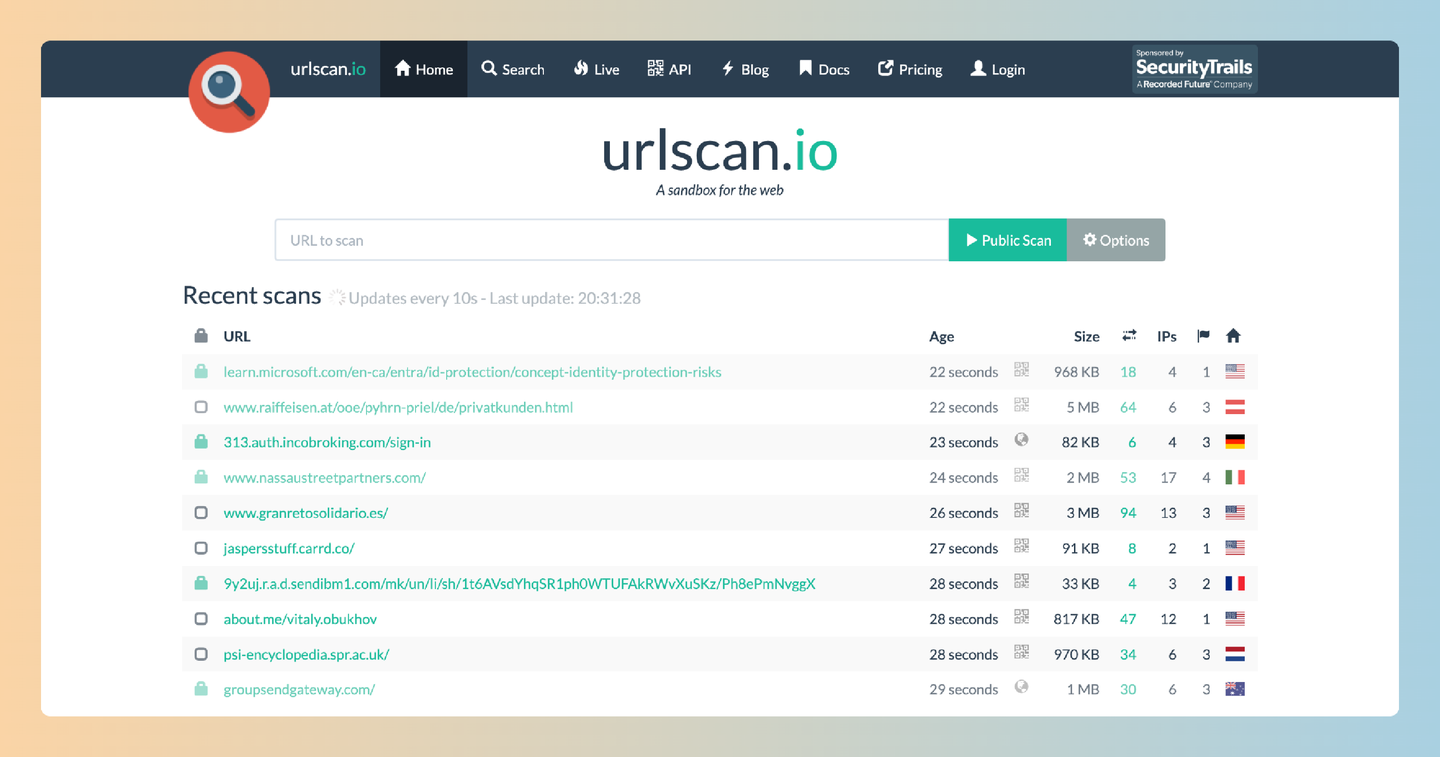Check the box next to www.granretosolidario.es
The width and height of the screenshot is (1440, 757).
click(200, 512)
